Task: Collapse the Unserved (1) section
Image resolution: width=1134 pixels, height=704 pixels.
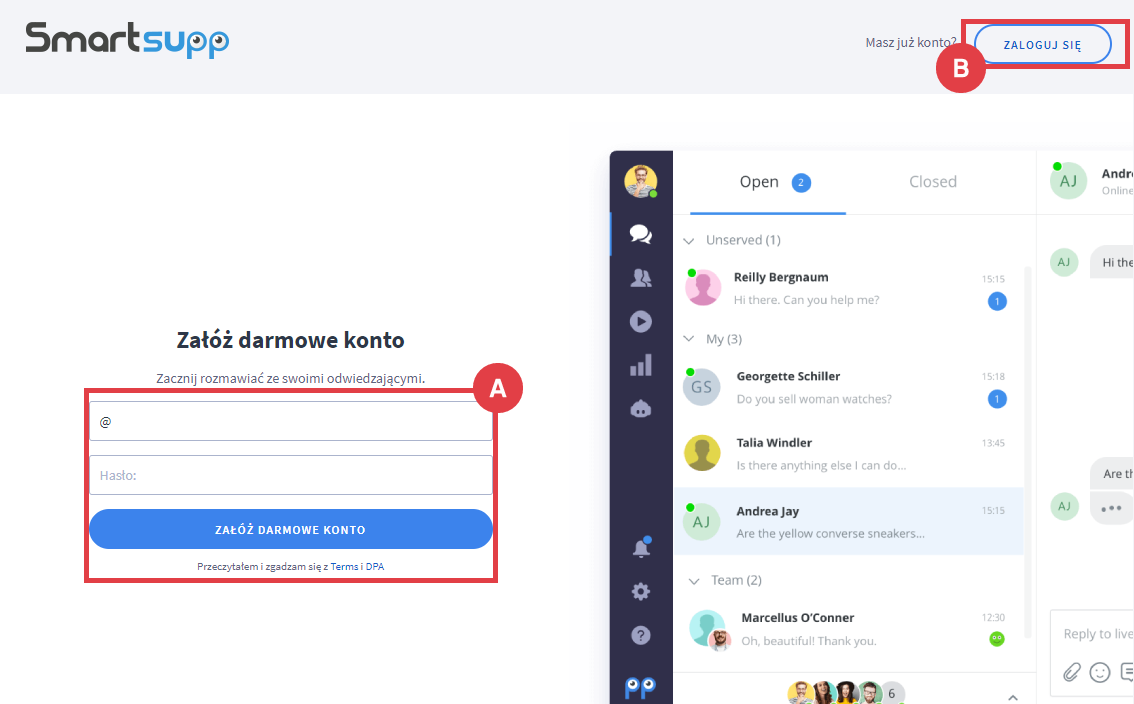Action: (x=688, y=240)
